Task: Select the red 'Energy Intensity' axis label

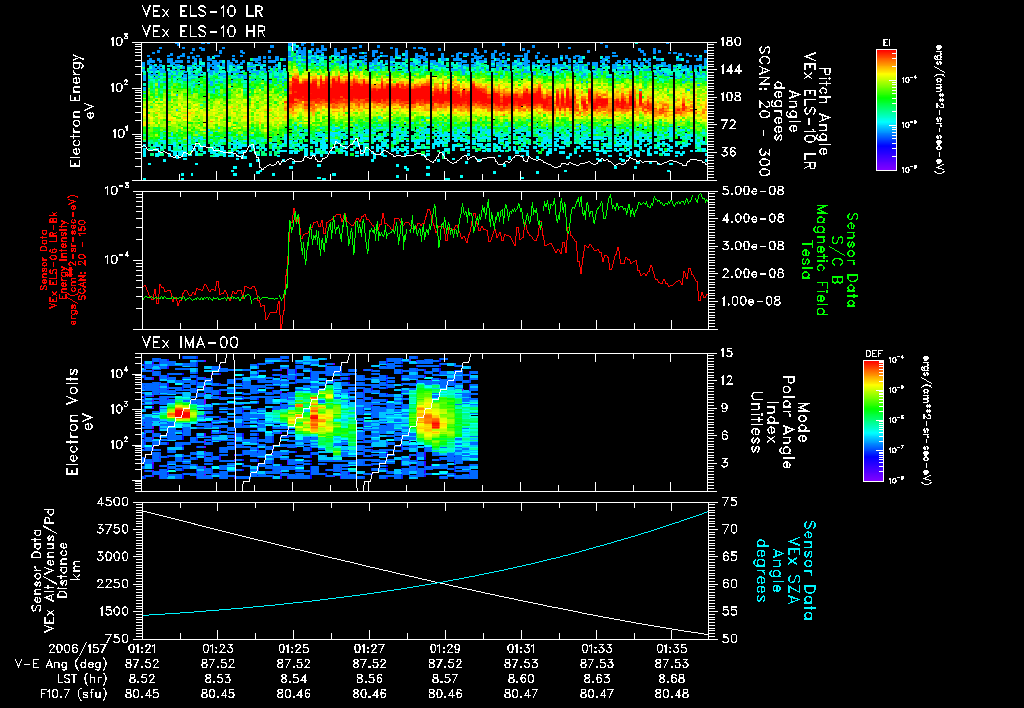Action: click(x=63, y=261)
